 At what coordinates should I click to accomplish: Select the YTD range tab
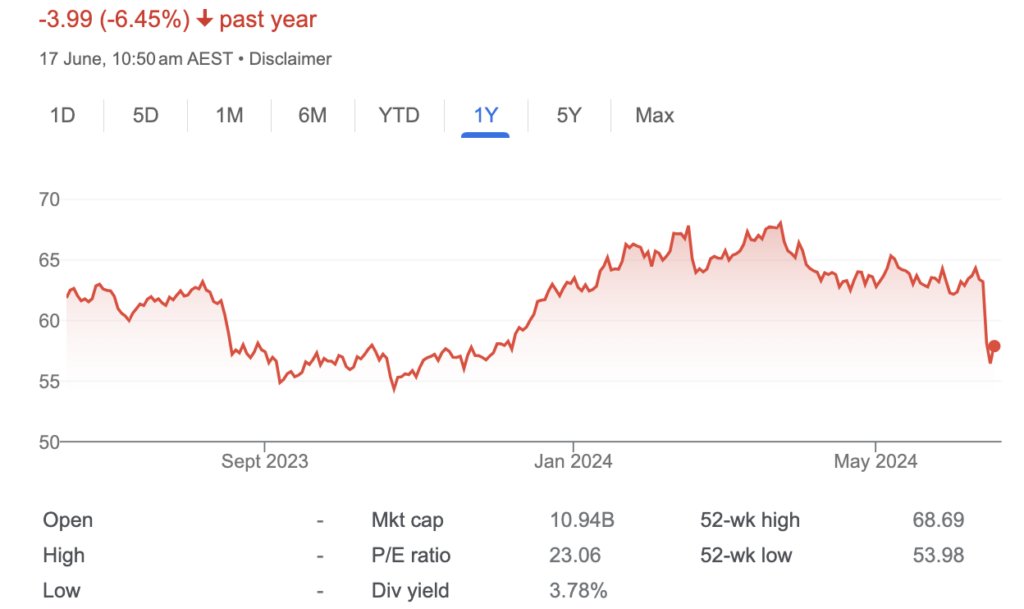point(399,116)
